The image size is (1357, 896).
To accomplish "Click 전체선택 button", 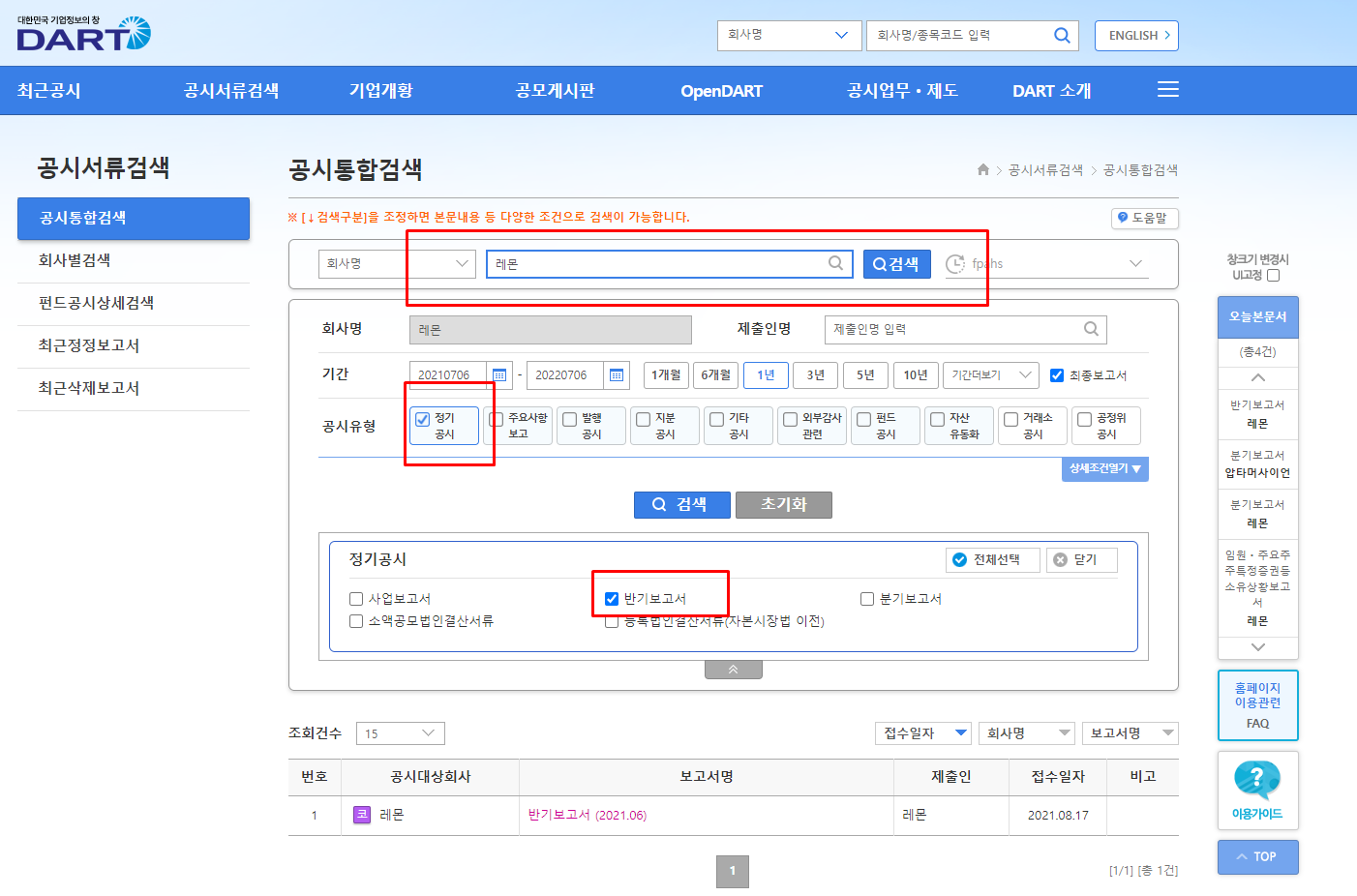I will [x=993, y=560].
